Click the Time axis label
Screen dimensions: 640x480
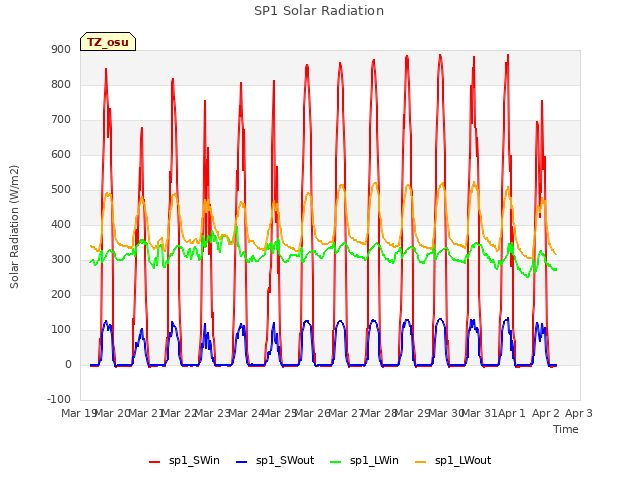coord(566,429)
